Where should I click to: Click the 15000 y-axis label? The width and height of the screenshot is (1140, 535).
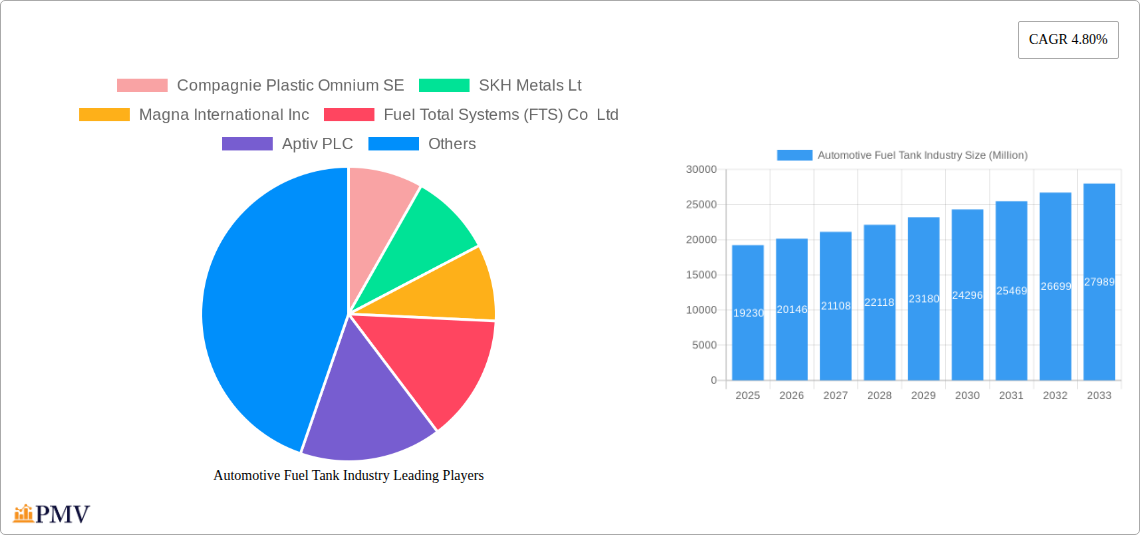(701, 275)
